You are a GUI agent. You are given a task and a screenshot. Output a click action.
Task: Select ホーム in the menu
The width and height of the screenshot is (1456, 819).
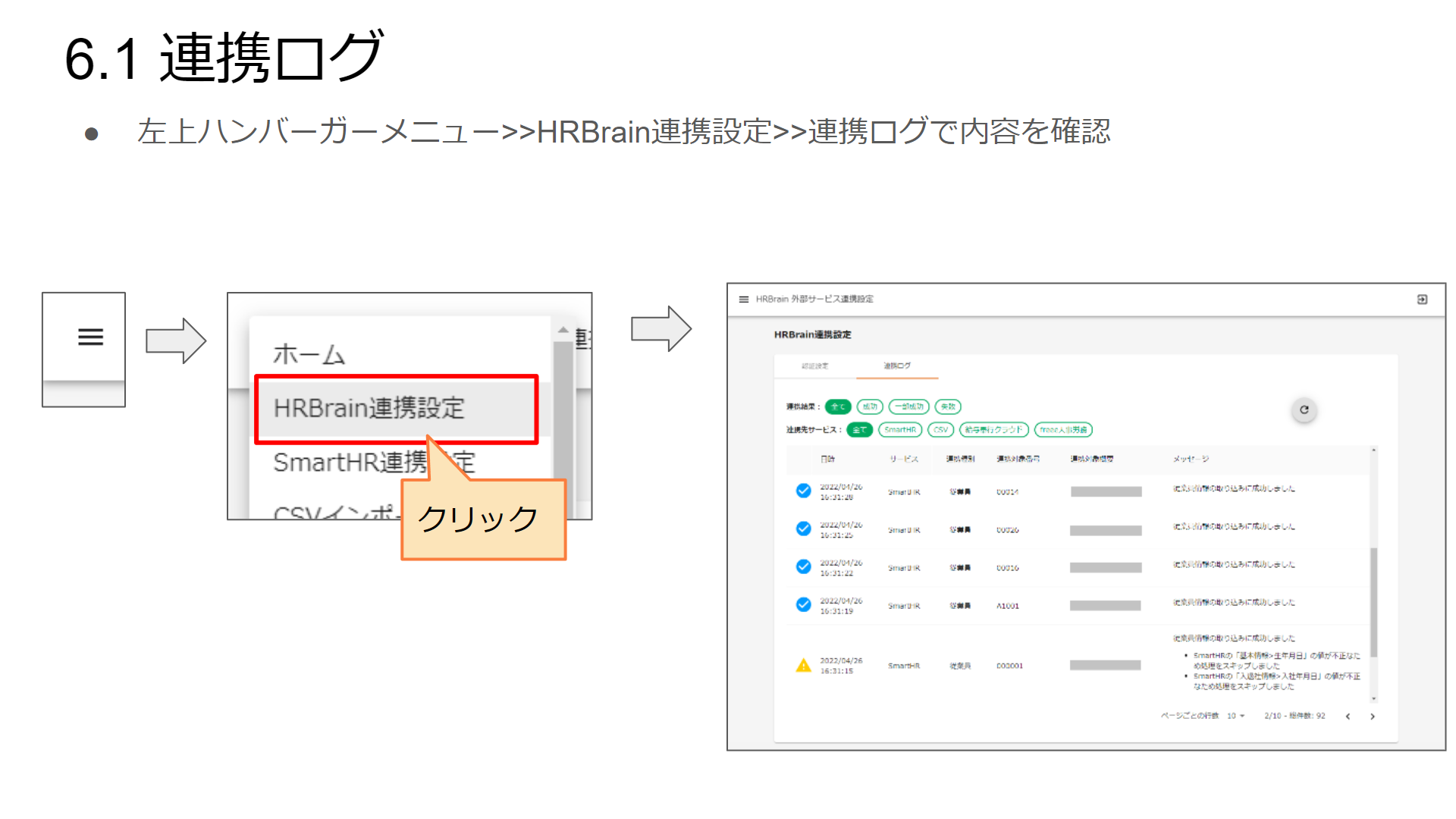(x=309, y=354)
